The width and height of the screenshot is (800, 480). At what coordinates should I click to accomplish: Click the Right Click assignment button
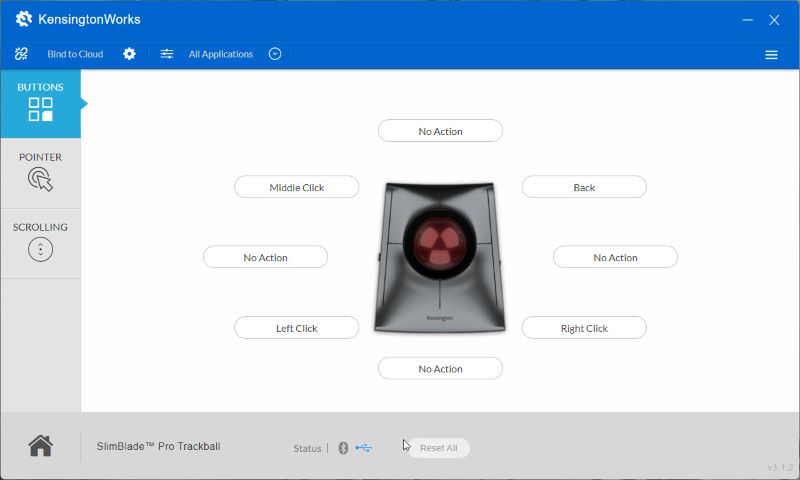coord(584,328)
